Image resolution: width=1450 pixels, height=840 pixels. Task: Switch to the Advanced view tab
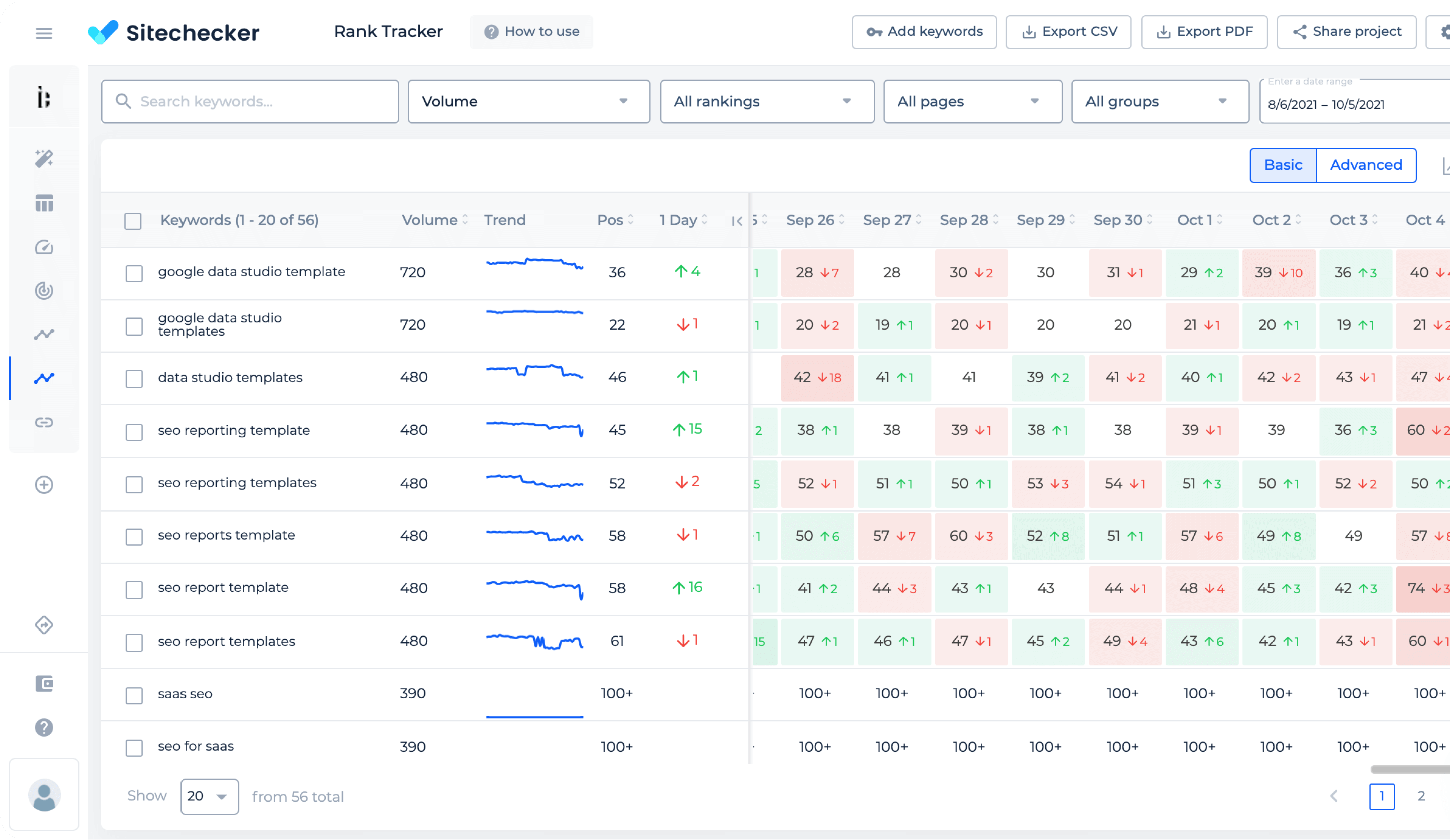click(1366, 163)
